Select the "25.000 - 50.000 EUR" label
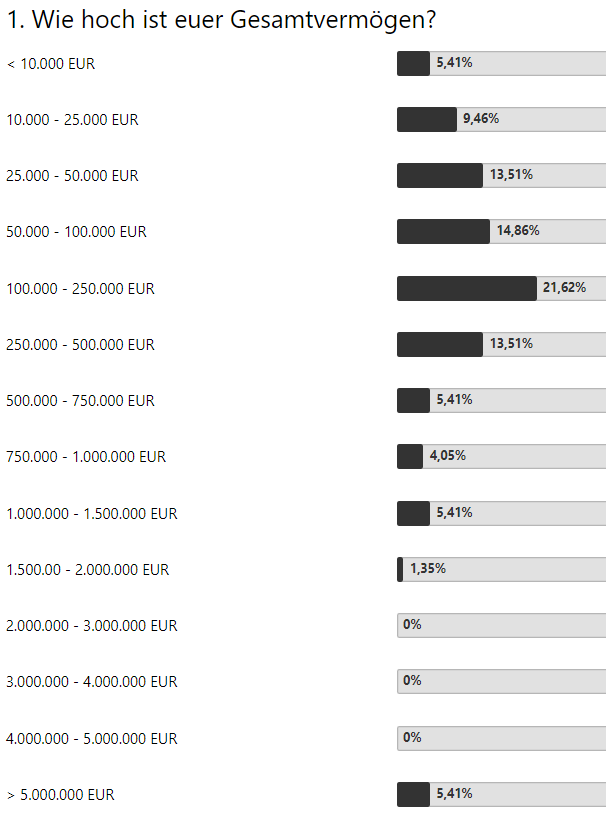 coord(72,176)
